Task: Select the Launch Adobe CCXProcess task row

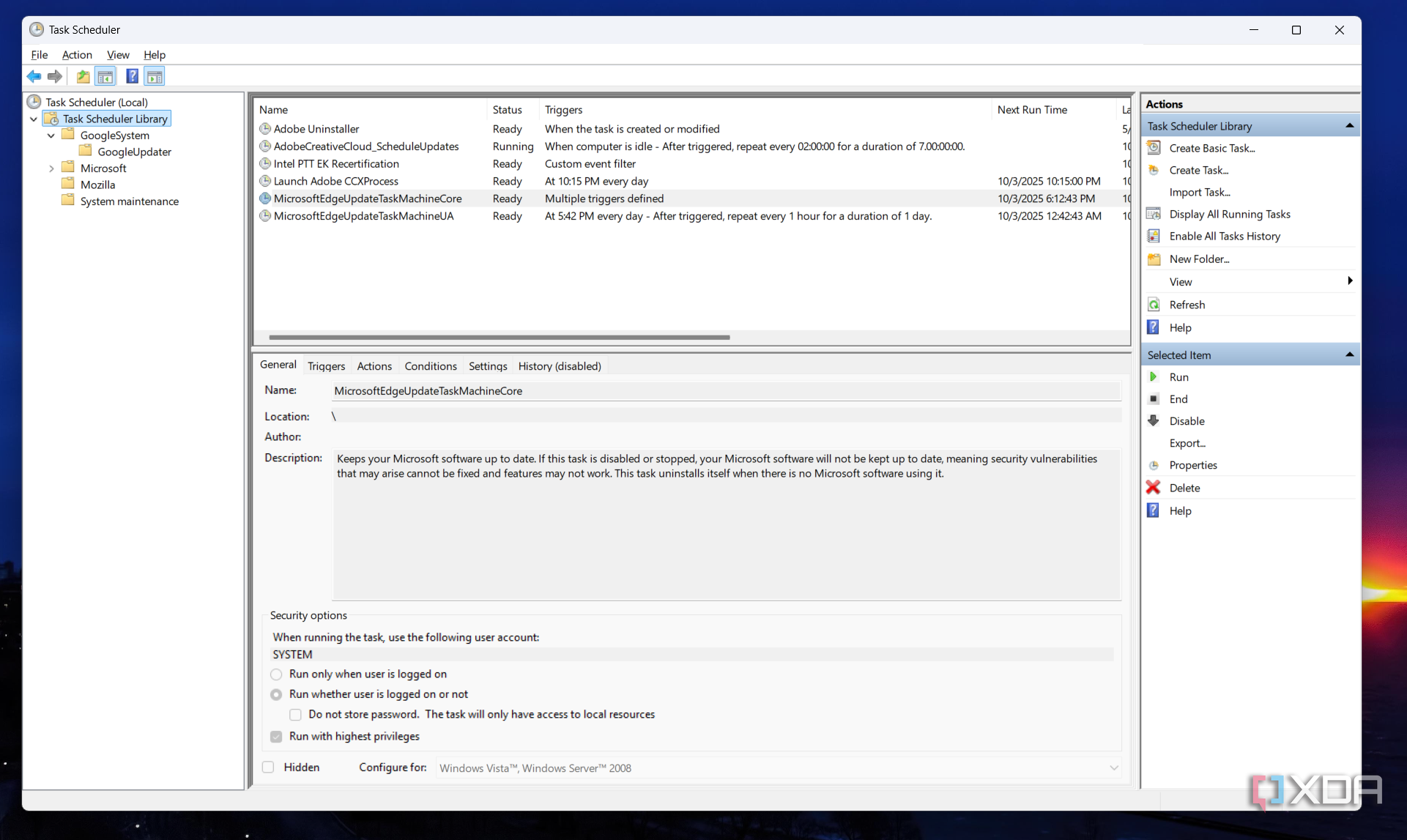Action: coord(692,181)
